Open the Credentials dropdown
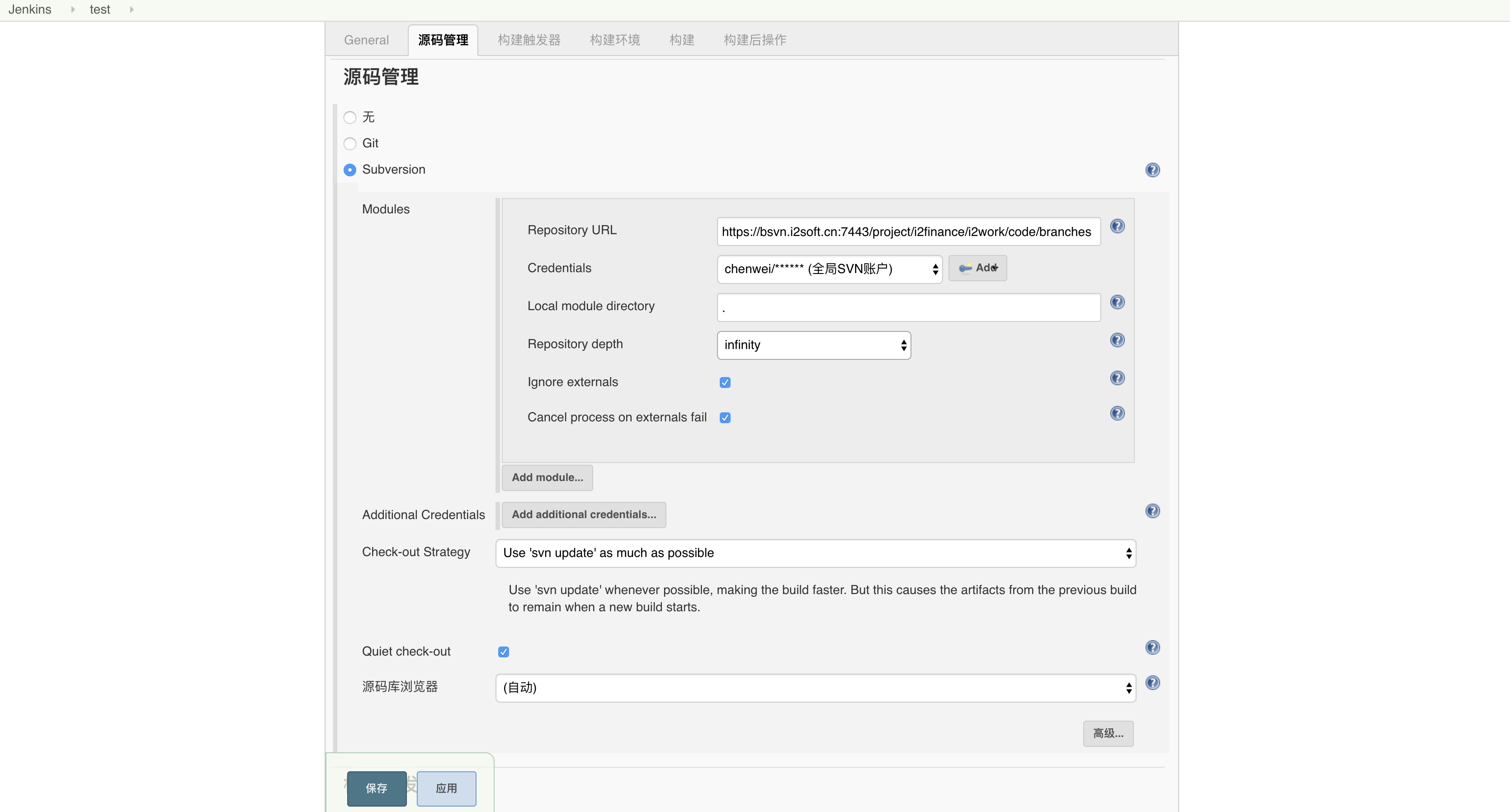Image resolution: width=1510 pixels, height=812 pixels. (x=830, y=269)
